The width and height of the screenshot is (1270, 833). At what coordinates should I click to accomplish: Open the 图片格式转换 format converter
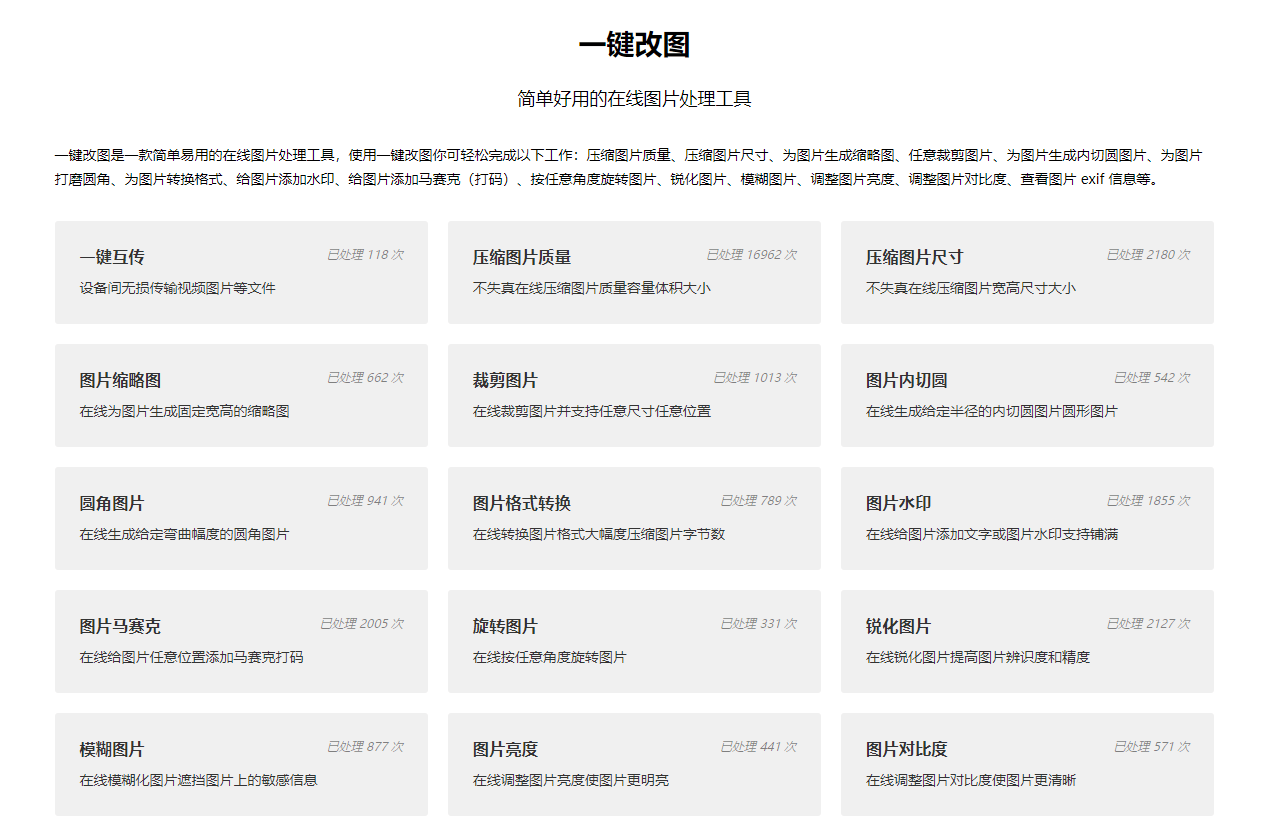[x=633, y=518]
